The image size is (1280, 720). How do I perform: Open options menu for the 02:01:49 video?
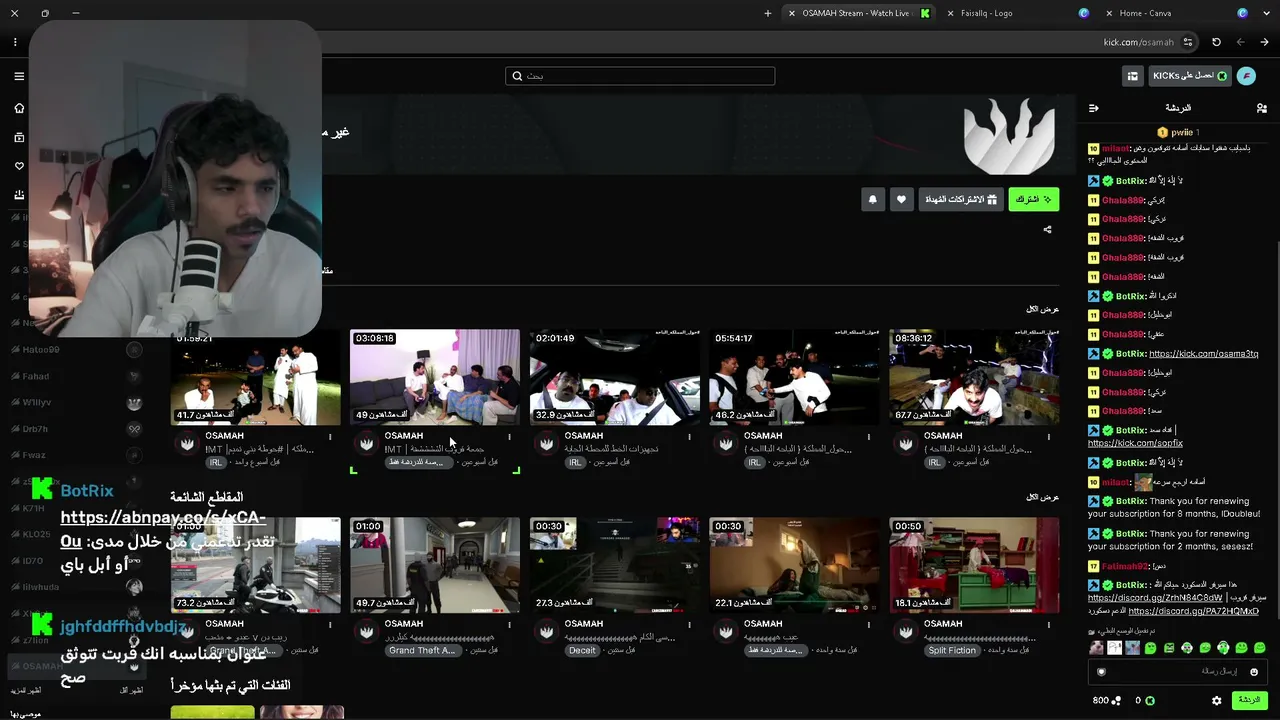pyautogui.click(x=689, y=436)
